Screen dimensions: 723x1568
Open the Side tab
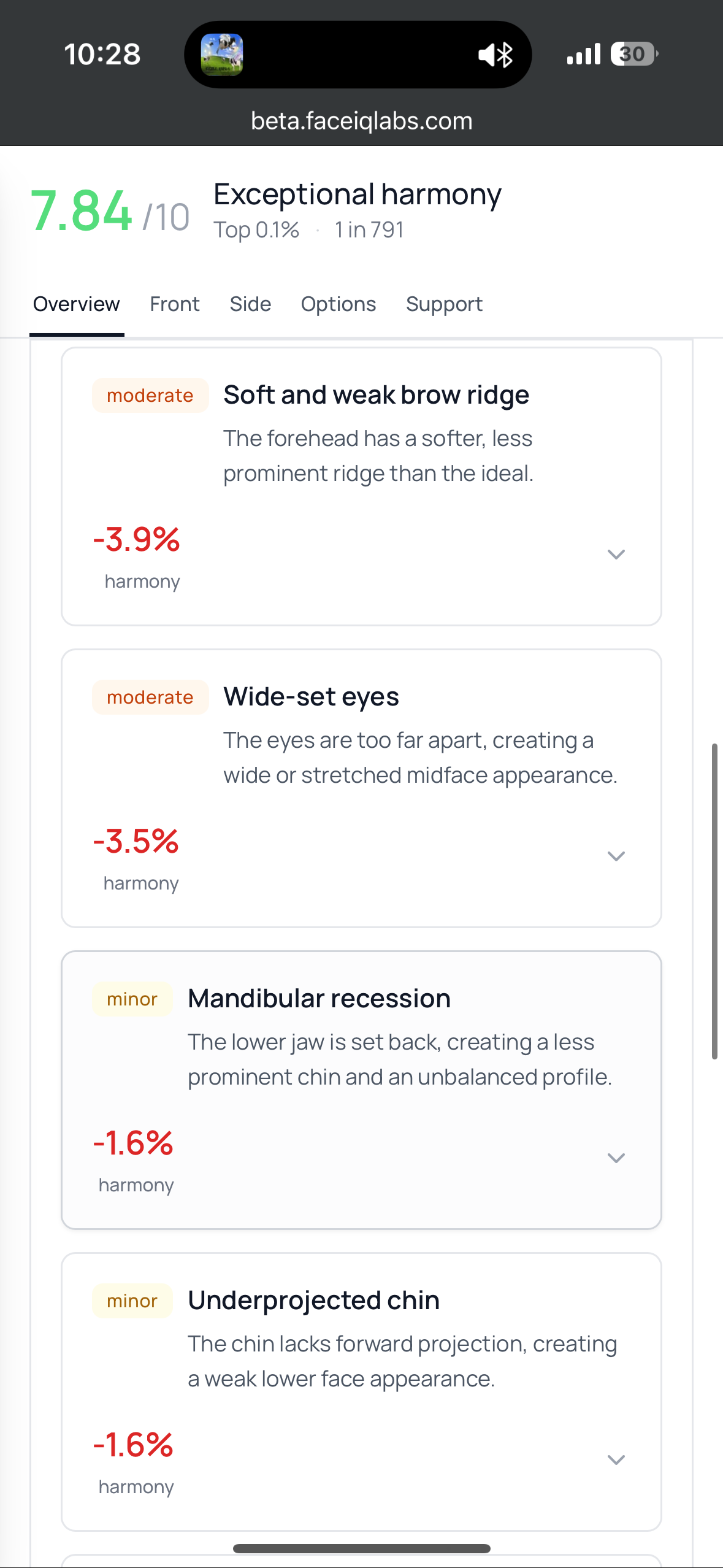(250, 304)
